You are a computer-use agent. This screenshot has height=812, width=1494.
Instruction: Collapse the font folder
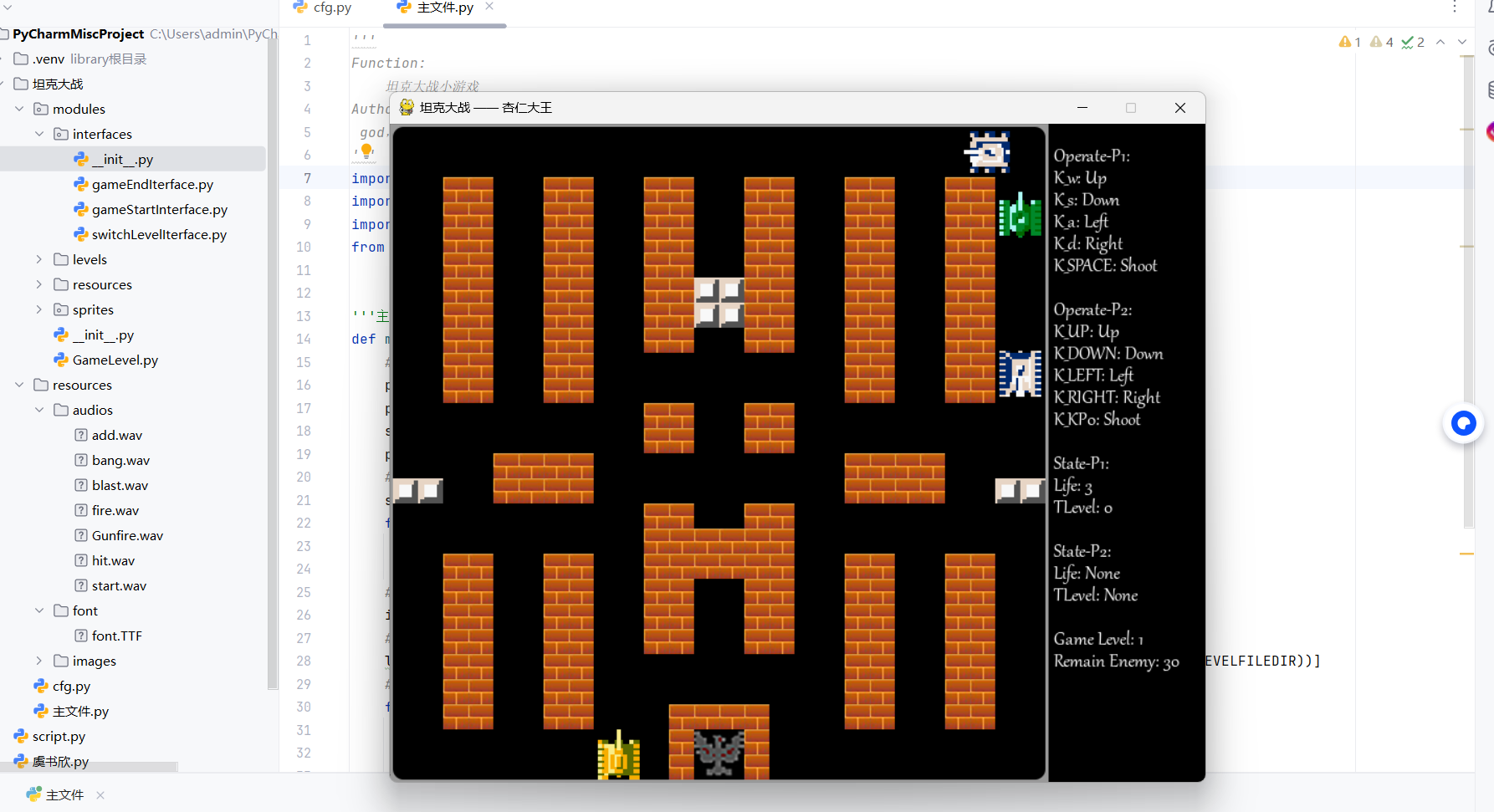[39, 610]
